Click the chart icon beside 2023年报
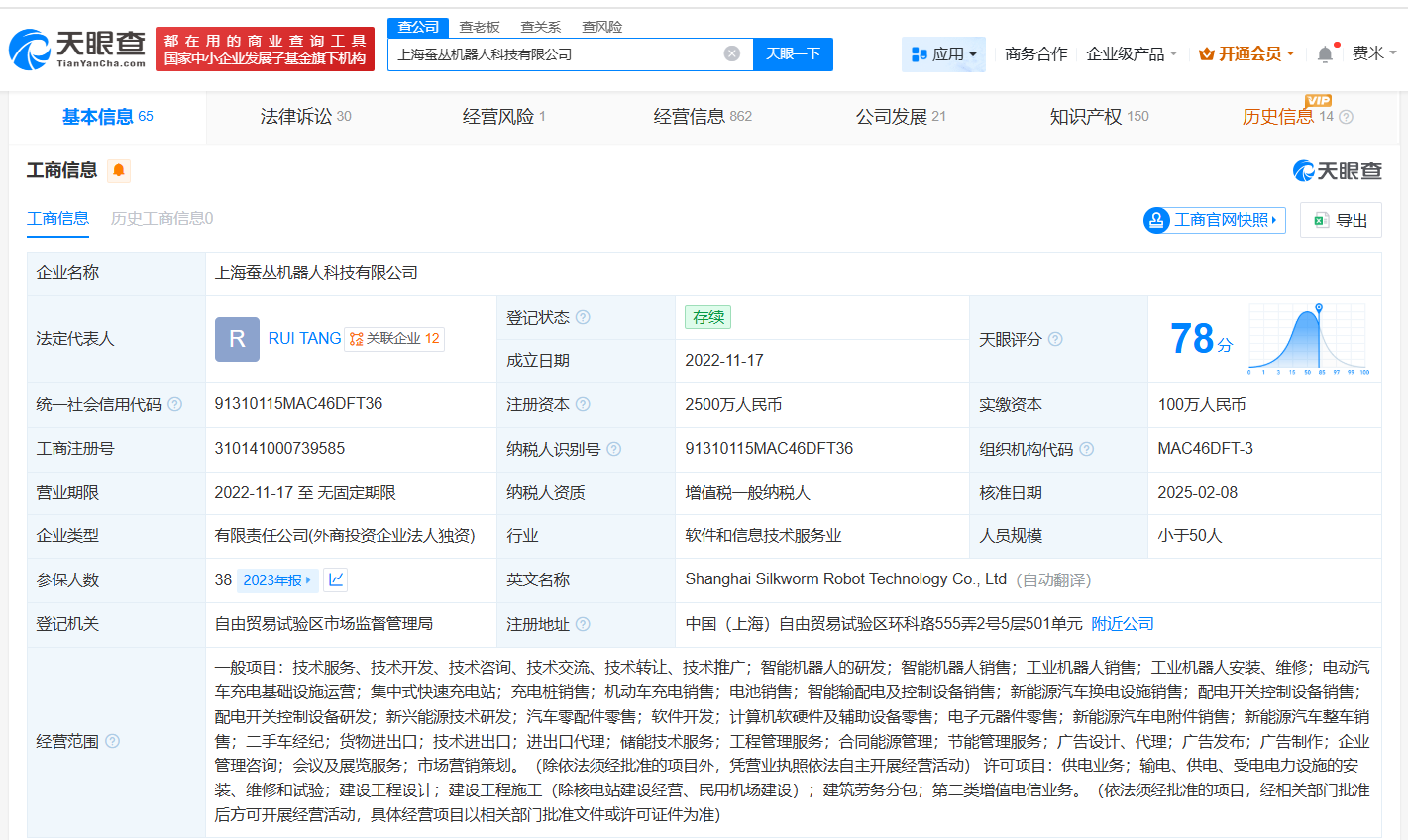 click(336, 579)
